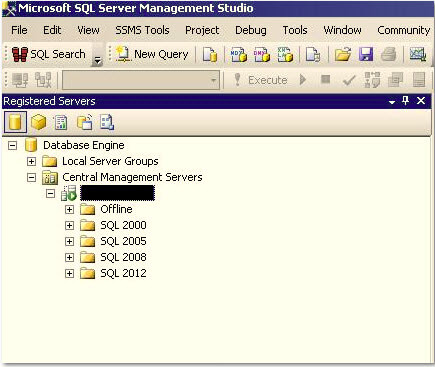
Task: Select Reporting Services server type icon
Action: pos(61,122)
